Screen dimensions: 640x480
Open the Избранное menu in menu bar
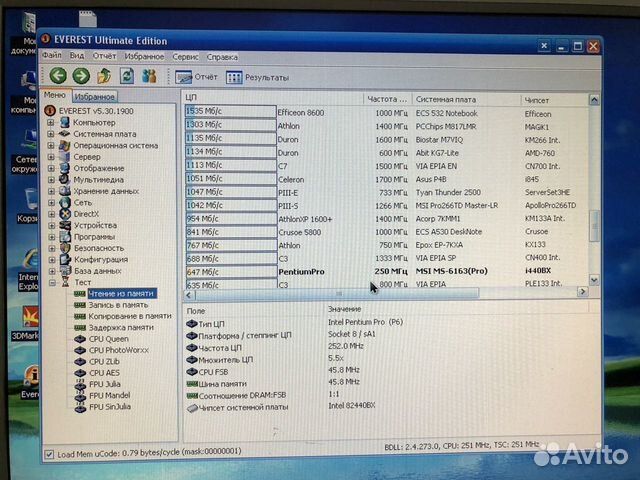[x=144, y=56]
